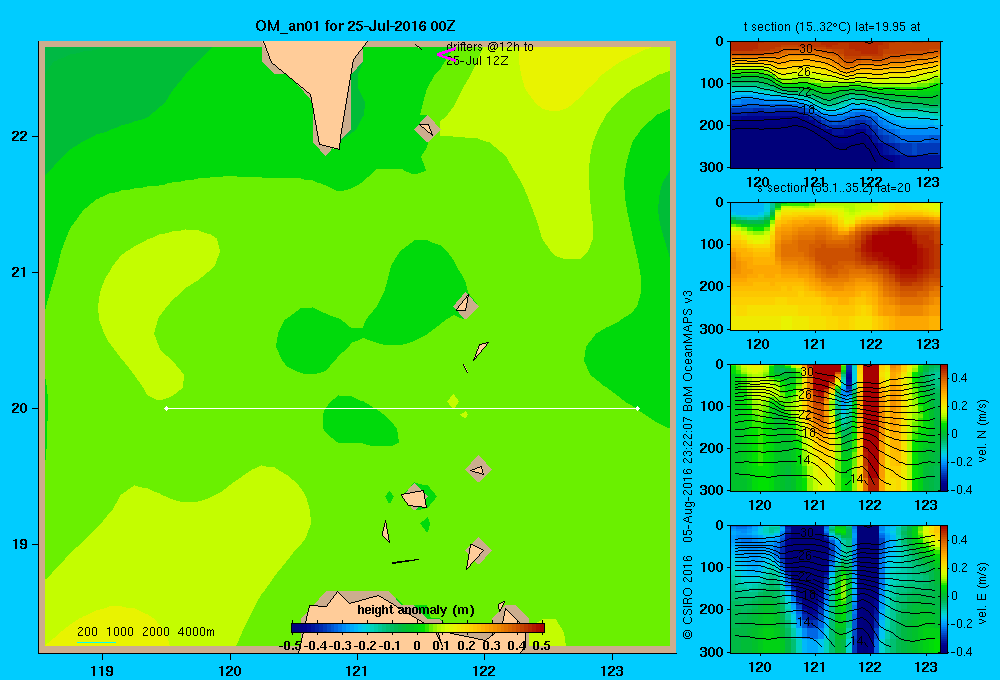Click the 's section' salinity title
The height and width of the screenshot is (680, 1000).
pyautogui.click(x=834, y=188)
